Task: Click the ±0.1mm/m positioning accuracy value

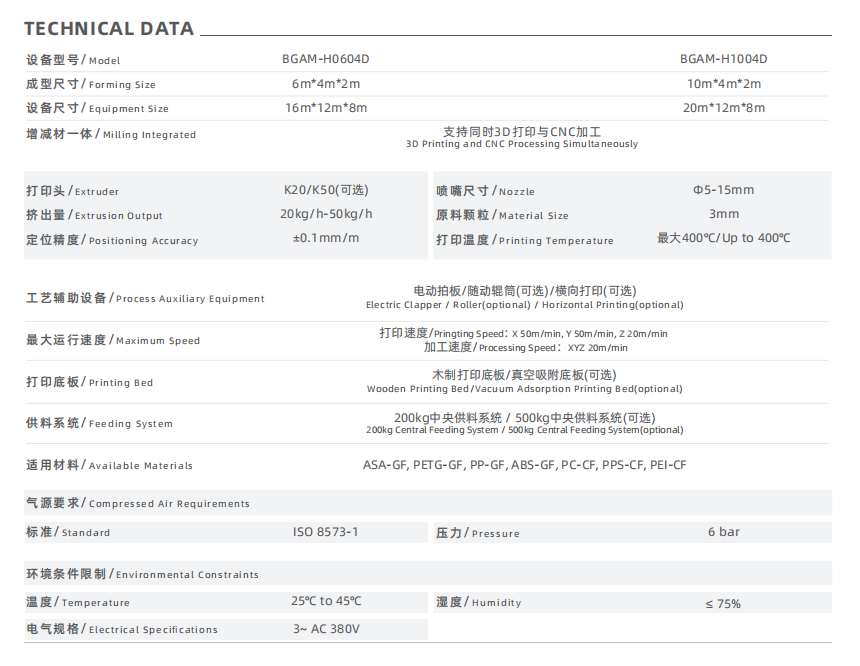Action: pyautogui.click(x=326, y=238)
